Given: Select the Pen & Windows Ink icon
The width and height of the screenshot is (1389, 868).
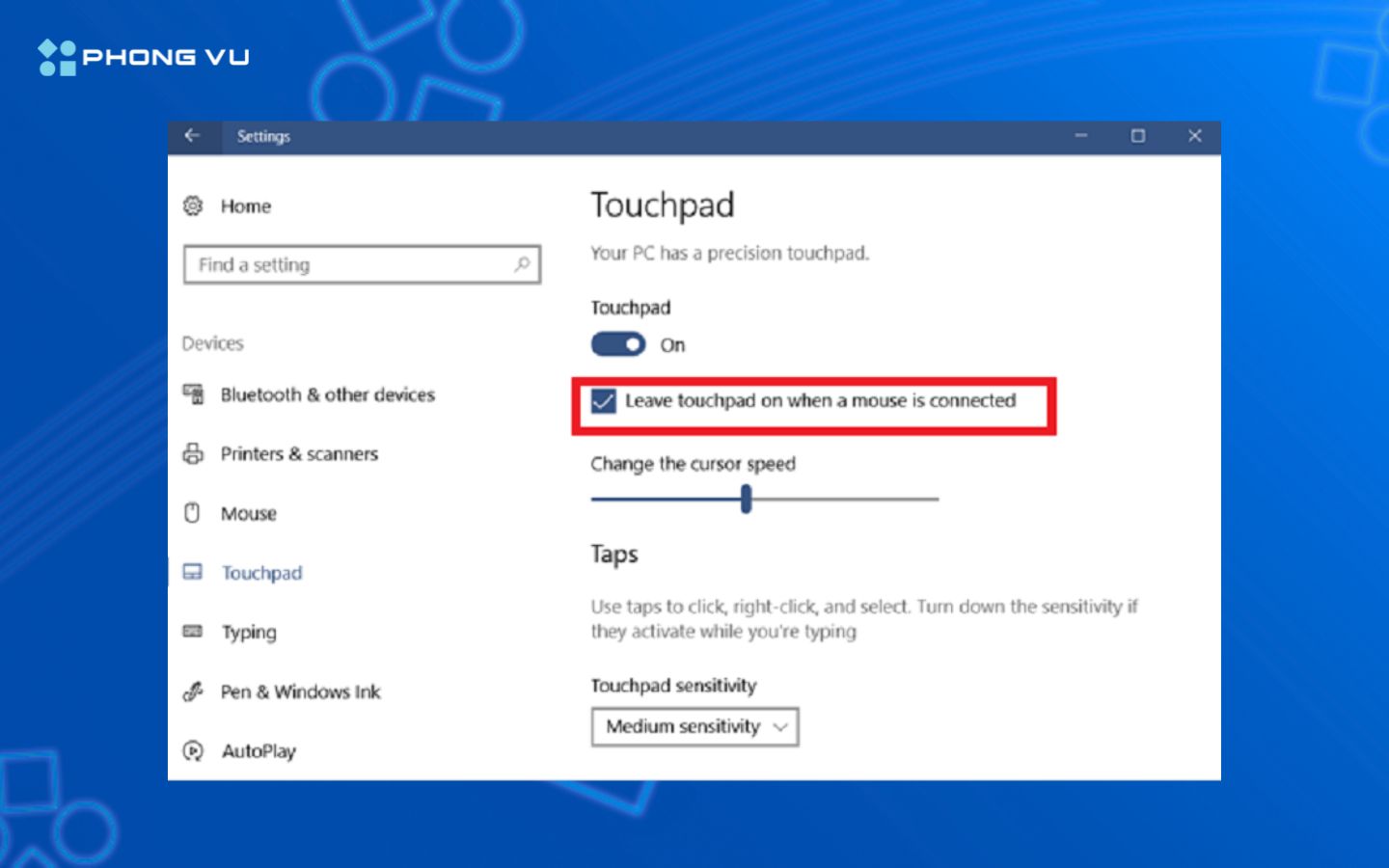Looking at the screenshot, I should click(x=194, y=692).
